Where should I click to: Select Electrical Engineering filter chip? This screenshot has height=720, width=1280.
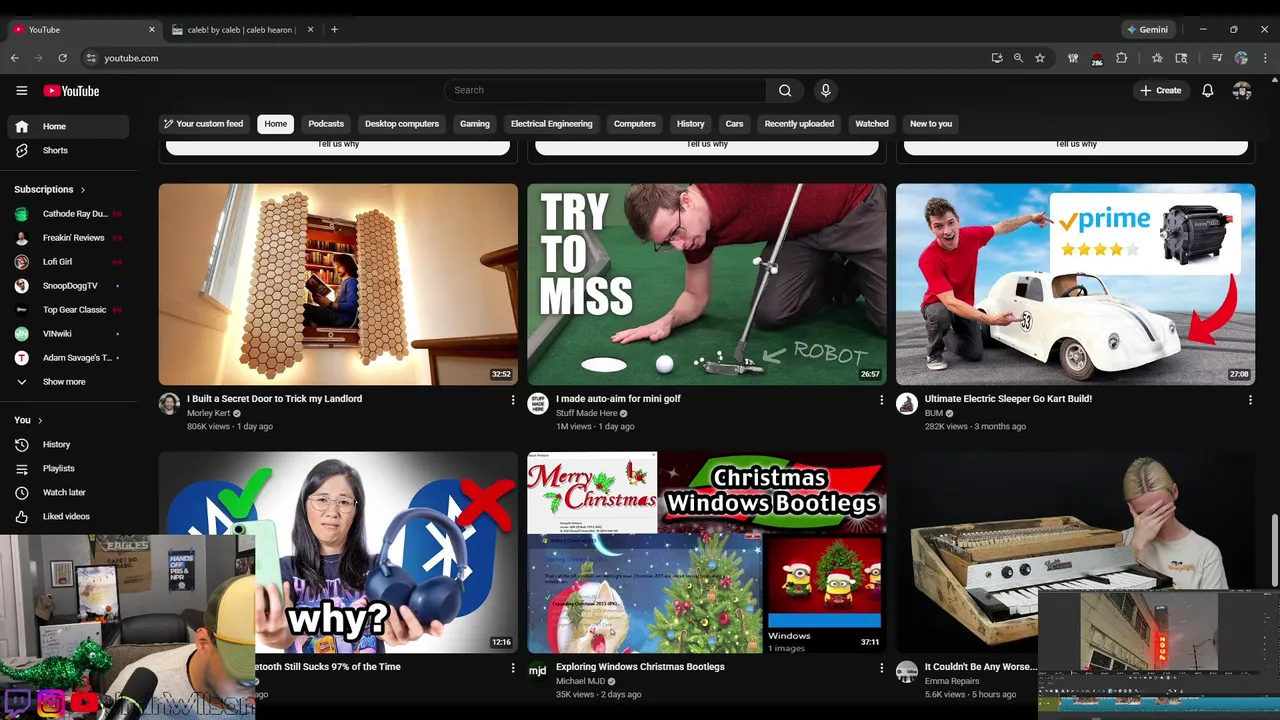(552, 124)
